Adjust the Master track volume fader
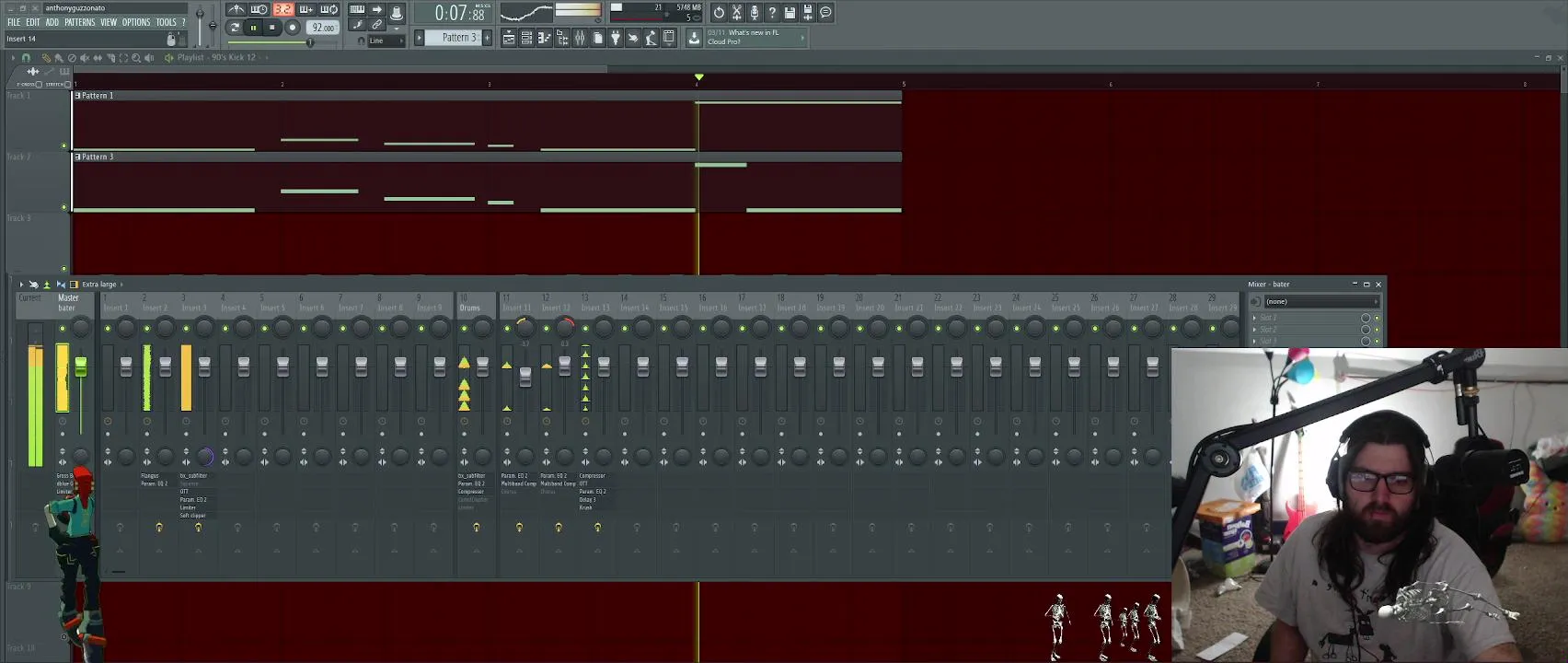1568x663 pixels. click(x=81, y=368)
